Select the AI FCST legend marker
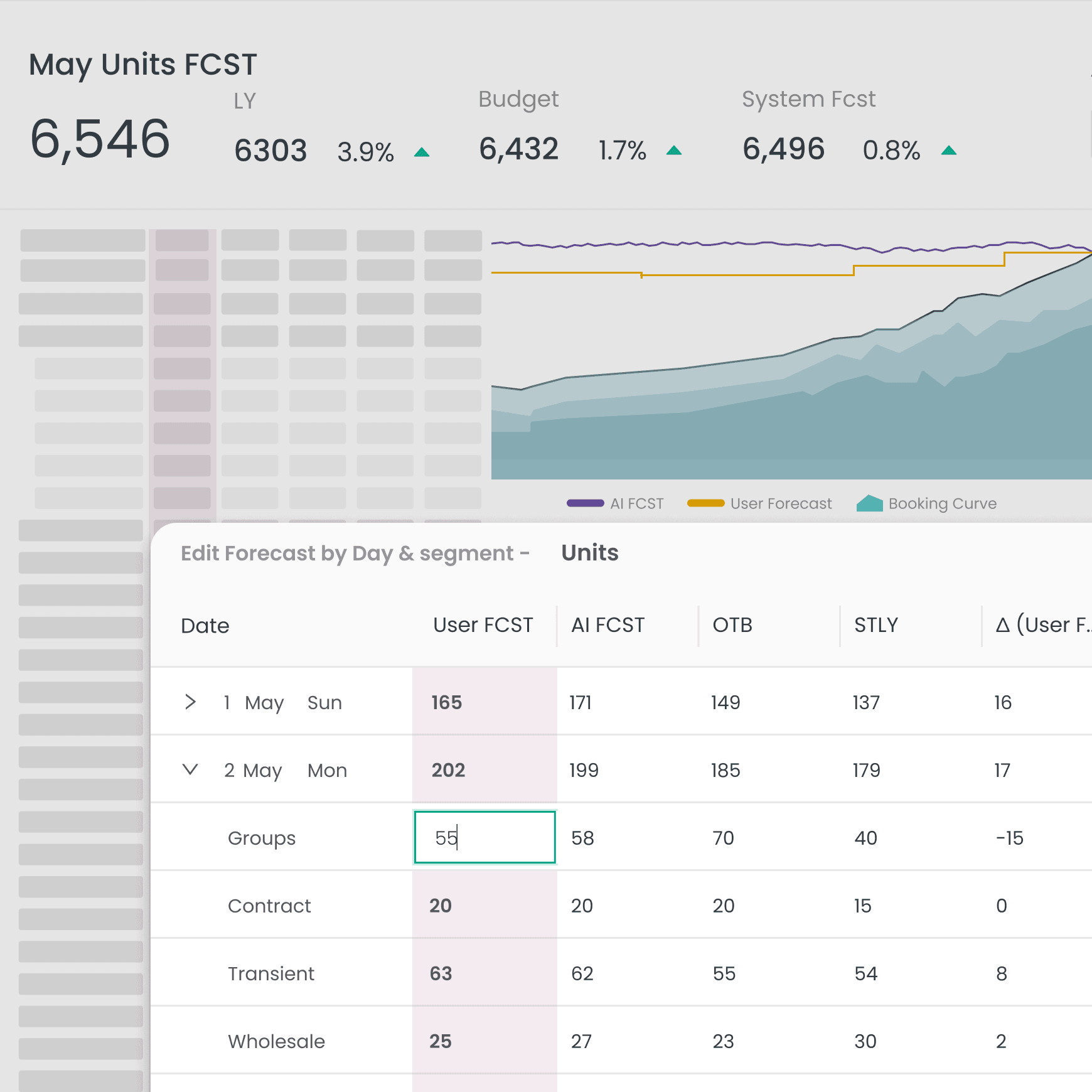Viewport: 1092px width, 1092px height. pyautogui.click(x=586, y=503)
